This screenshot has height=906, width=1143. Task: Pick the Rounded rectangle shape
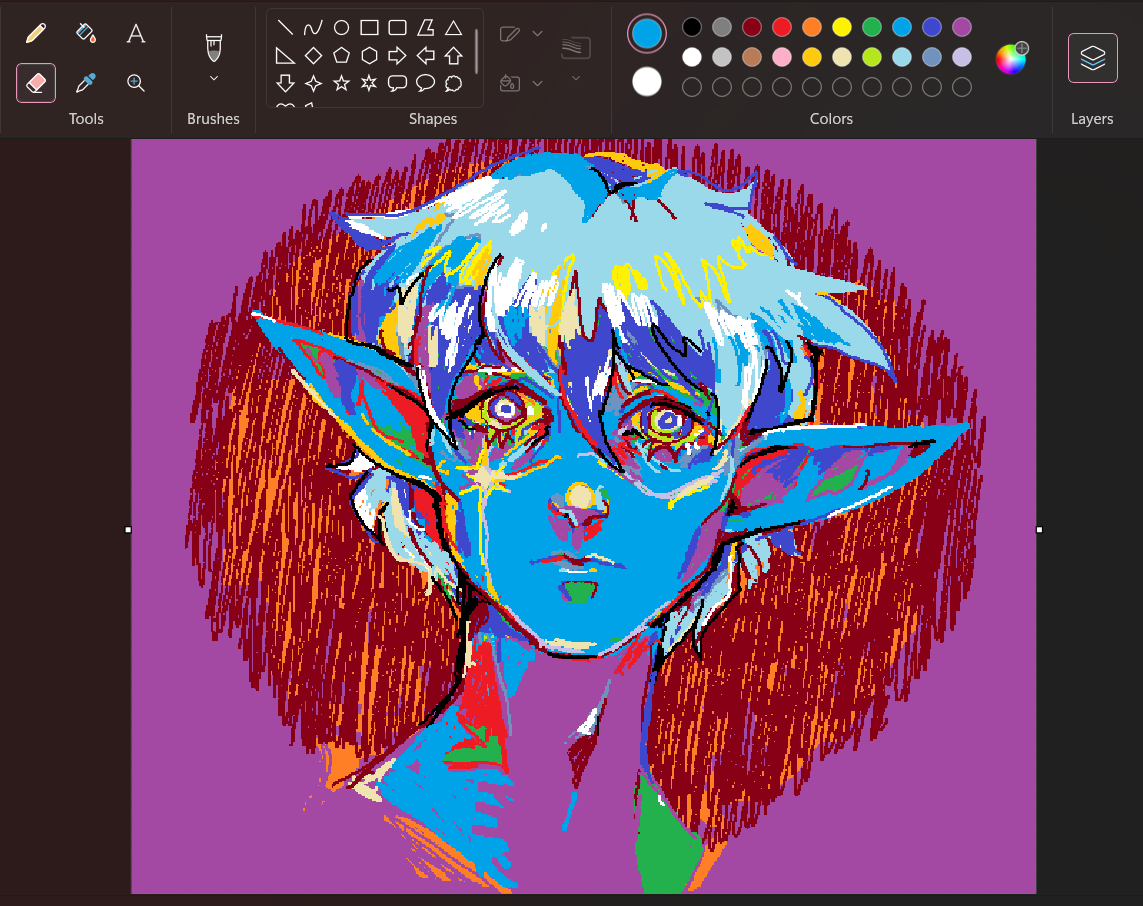click(397, 28)
